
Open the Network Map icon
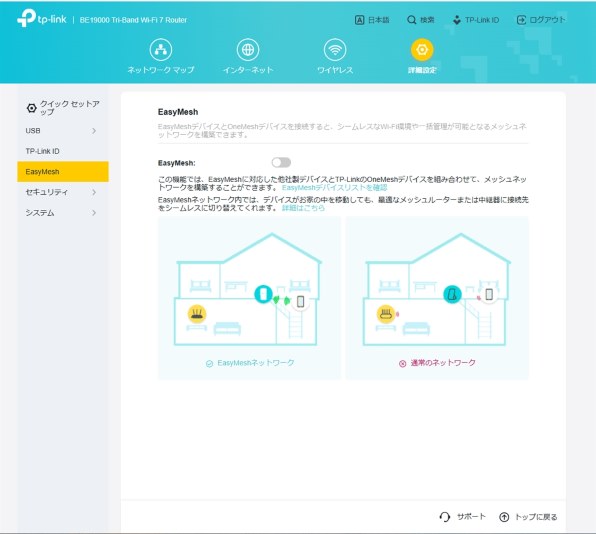(161, 49)
